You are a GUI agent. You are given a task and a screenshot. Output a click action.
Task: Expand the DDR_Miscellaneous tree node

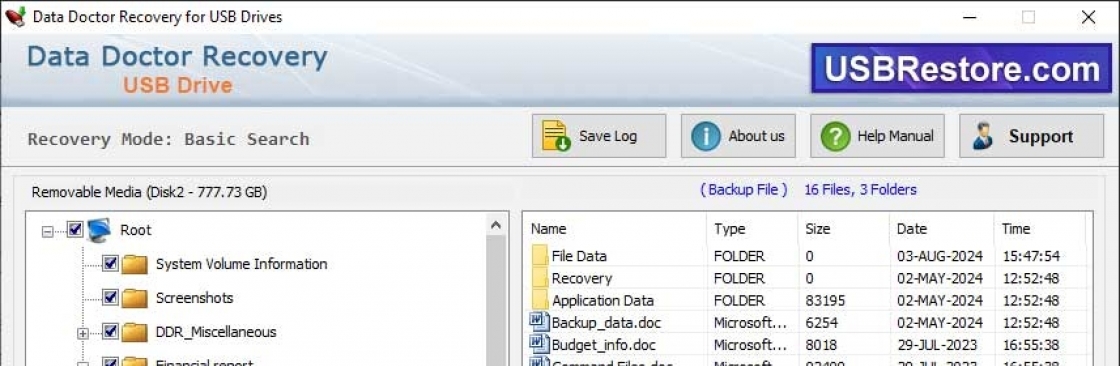click(x=83, y=333)
